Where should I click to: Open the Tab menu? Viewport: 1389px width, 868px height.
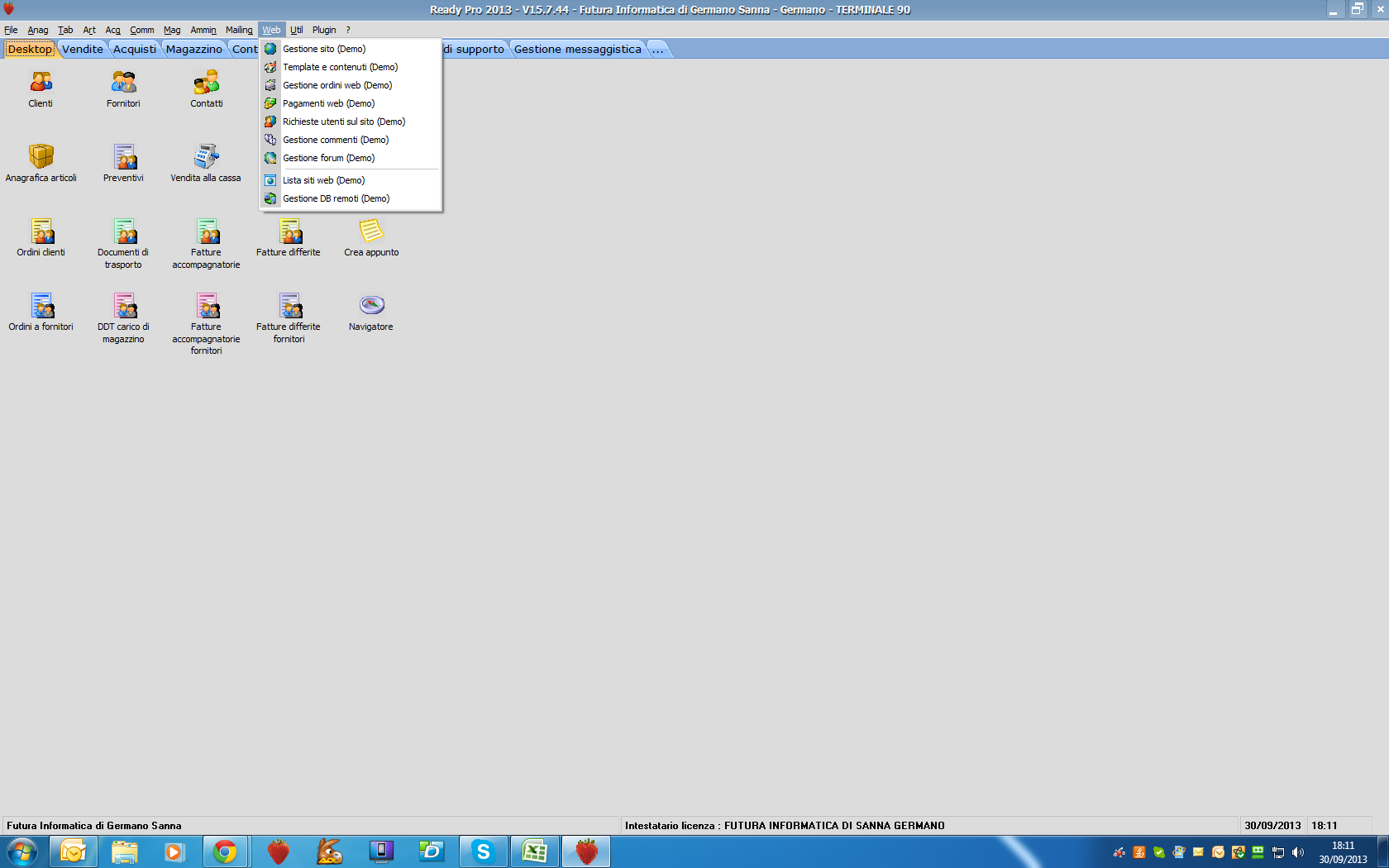click(65, 30)
